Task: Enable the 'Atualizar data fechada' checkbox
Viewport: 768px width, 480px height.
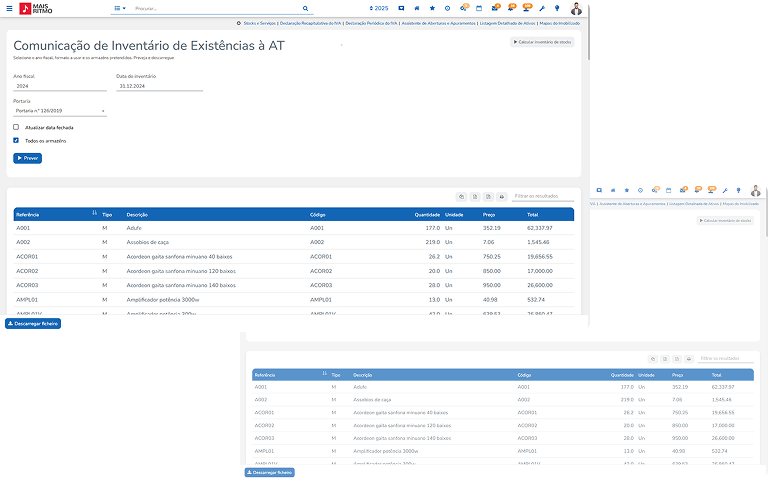Action: [x=16, y=127]
